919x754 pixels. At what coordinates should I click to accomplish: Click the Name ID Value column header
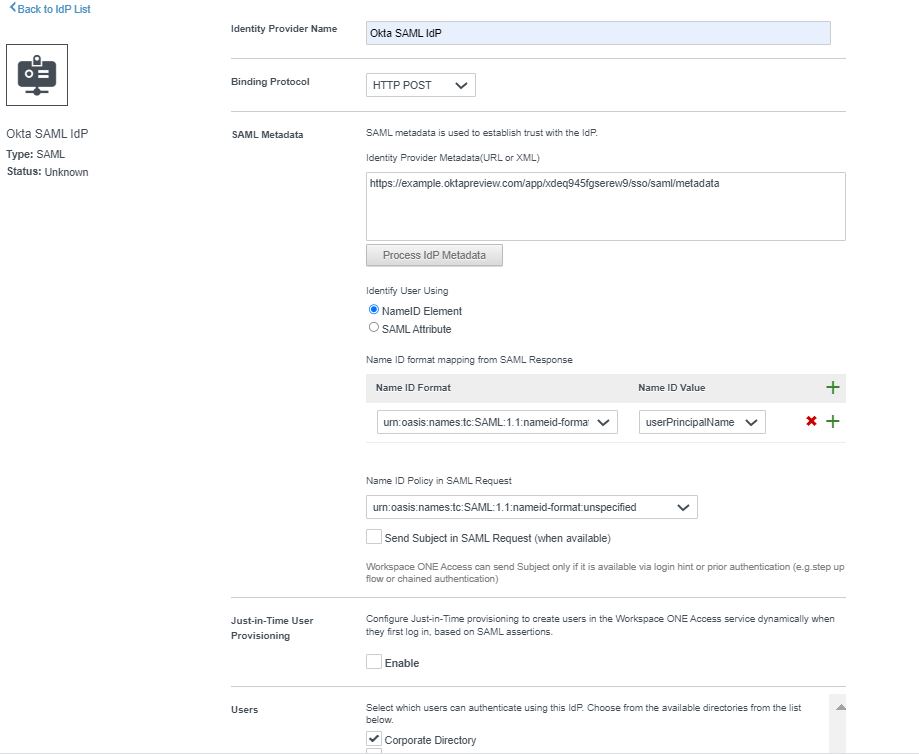671,388
